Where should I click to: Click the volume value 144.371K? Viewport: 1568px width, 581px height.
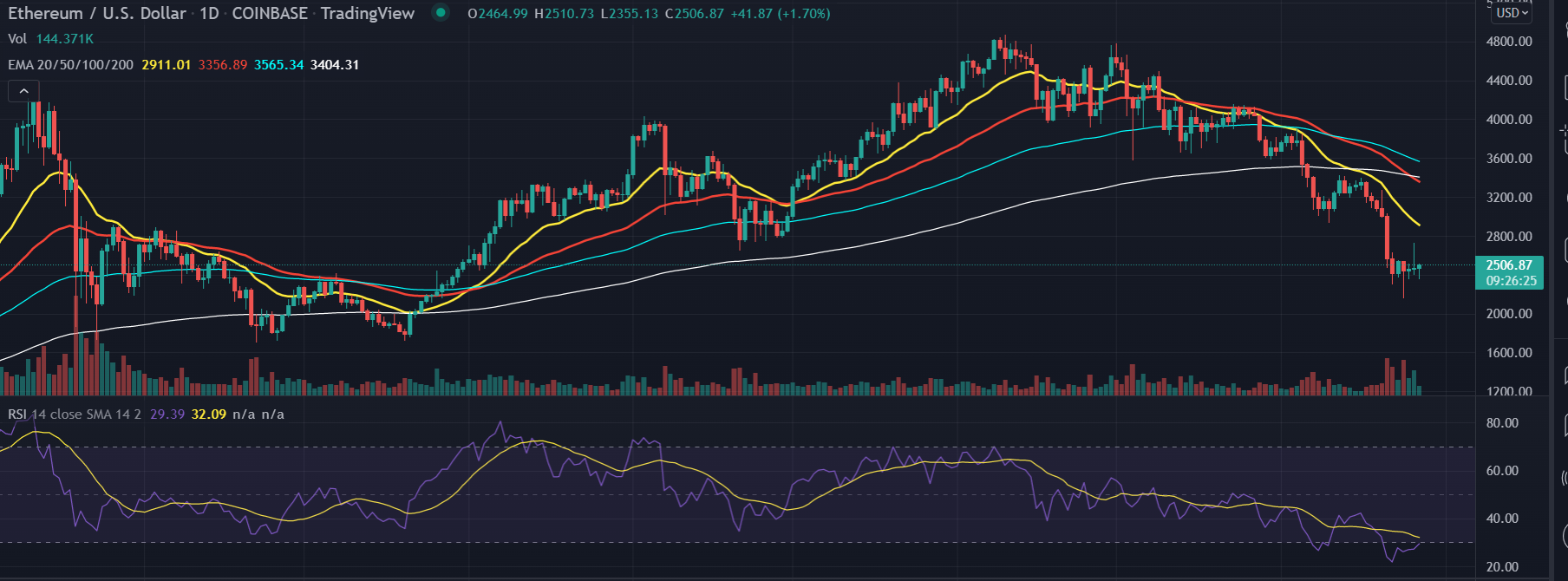[64, 39]
